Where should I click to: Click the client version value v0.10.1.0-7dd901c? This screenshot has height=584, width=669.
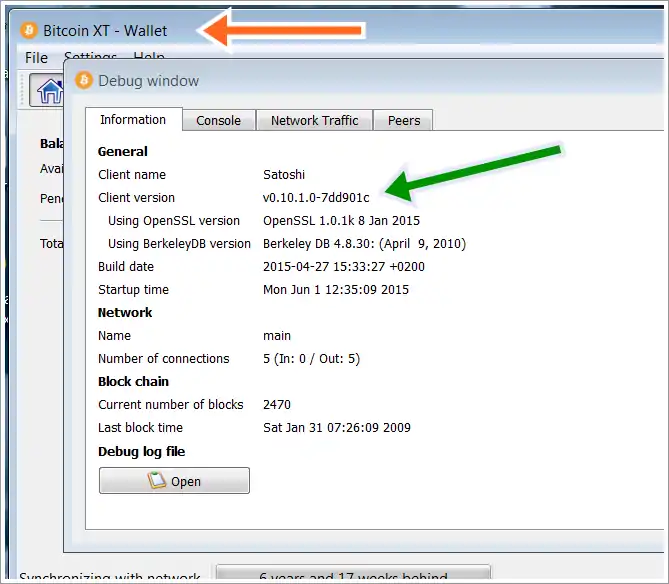pyautogui.click(x=316, y=198)
